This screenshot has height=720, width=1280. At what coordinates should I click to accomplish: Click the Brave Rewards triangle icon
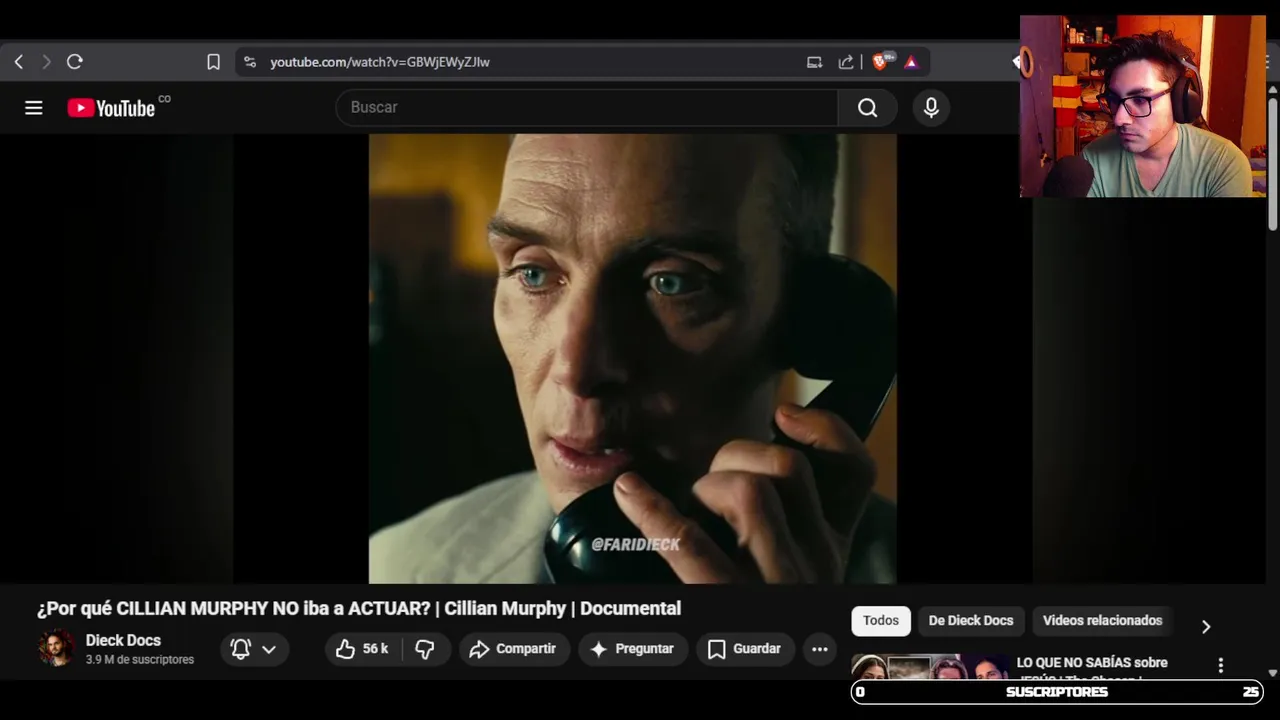click(911, 62)
